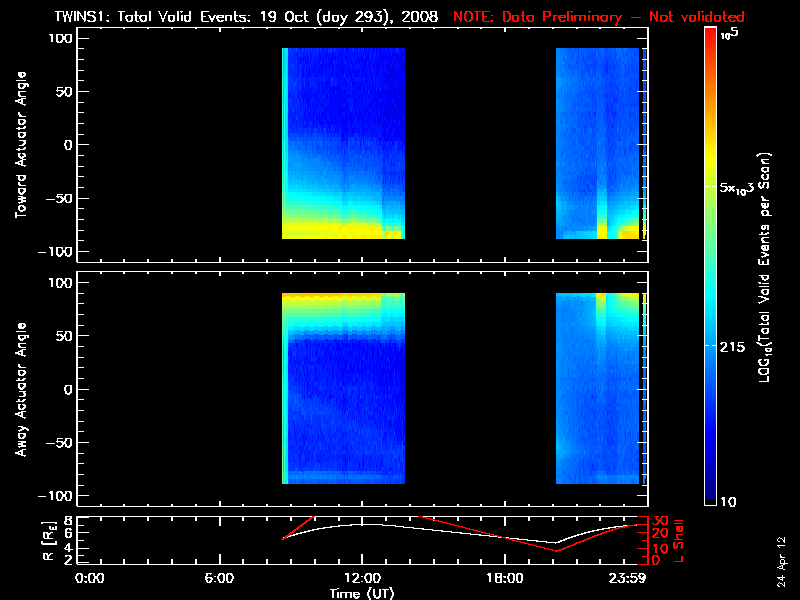Click the 18:00 tick label on the time axis

pos(504,578)
